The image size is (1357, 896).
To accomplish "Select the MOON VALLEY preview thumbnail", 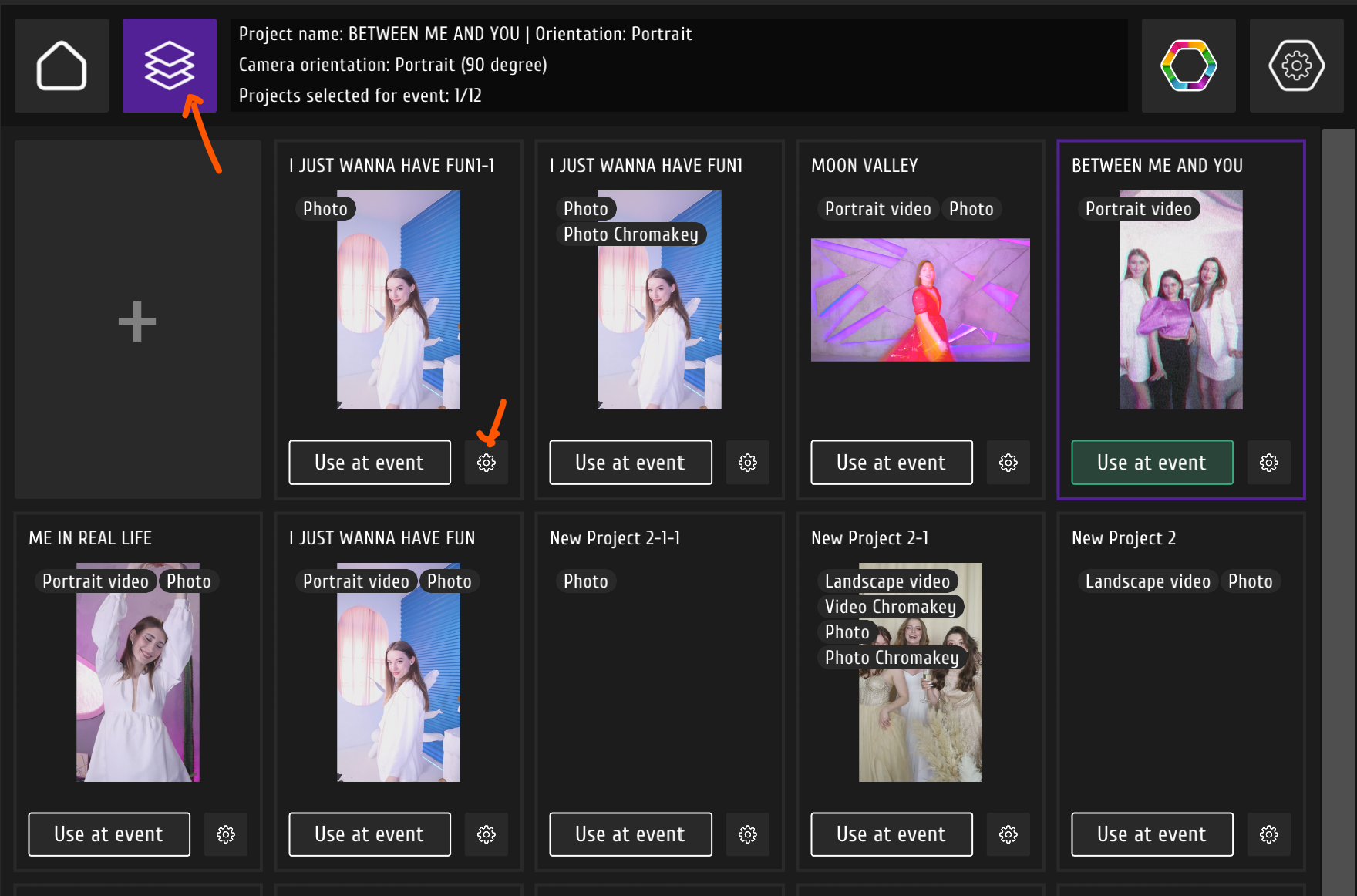I will click(921, 300).
